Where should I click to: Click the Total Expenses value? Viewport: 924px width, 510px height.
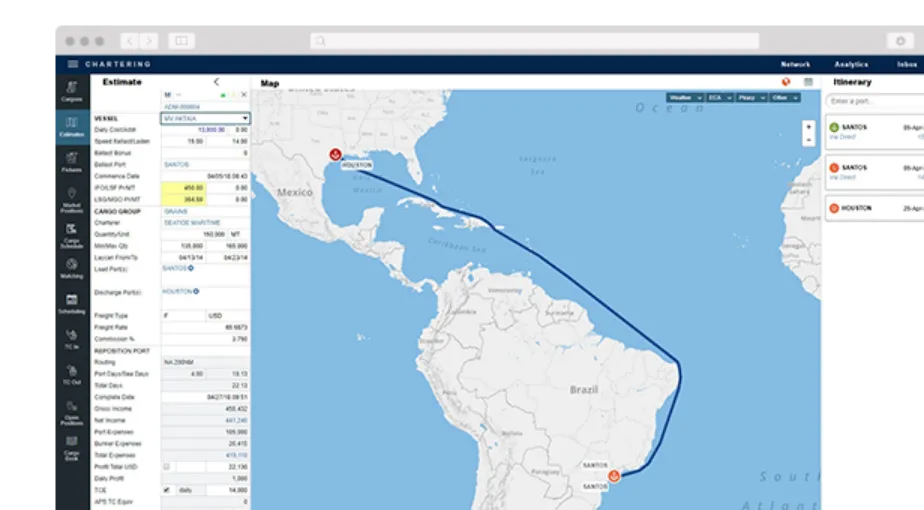tap(236, 455)
